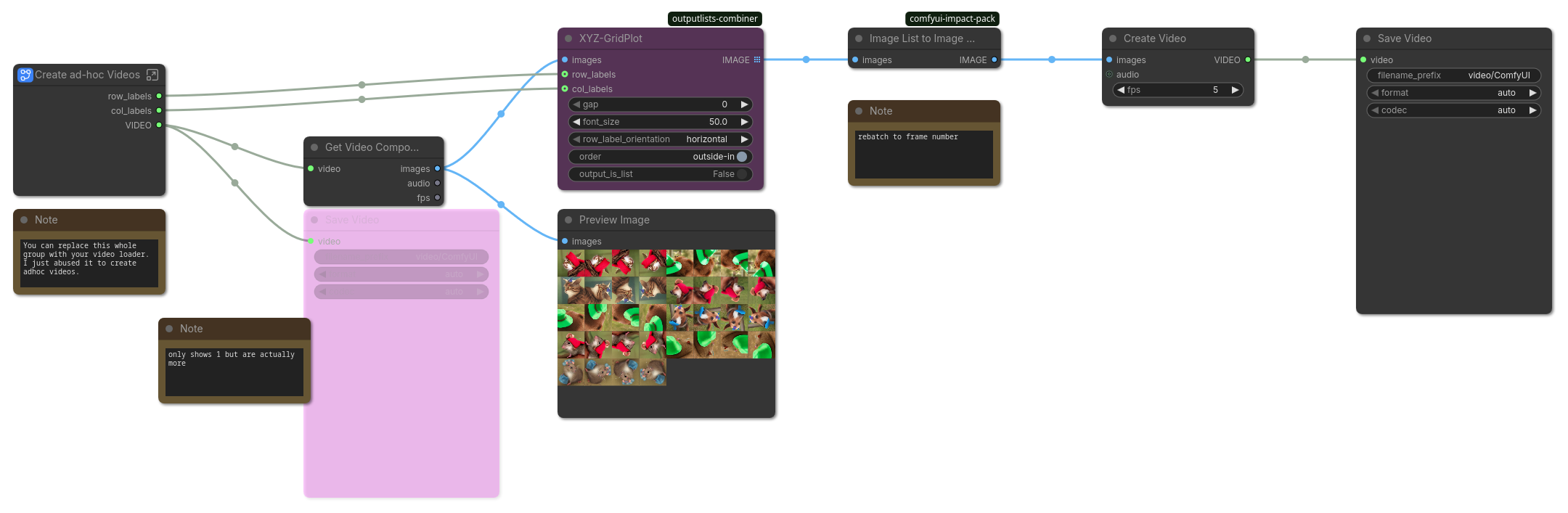Increase font_size with the right arrow
This screenshot has height=513, width=1568.
click(744, 122)
